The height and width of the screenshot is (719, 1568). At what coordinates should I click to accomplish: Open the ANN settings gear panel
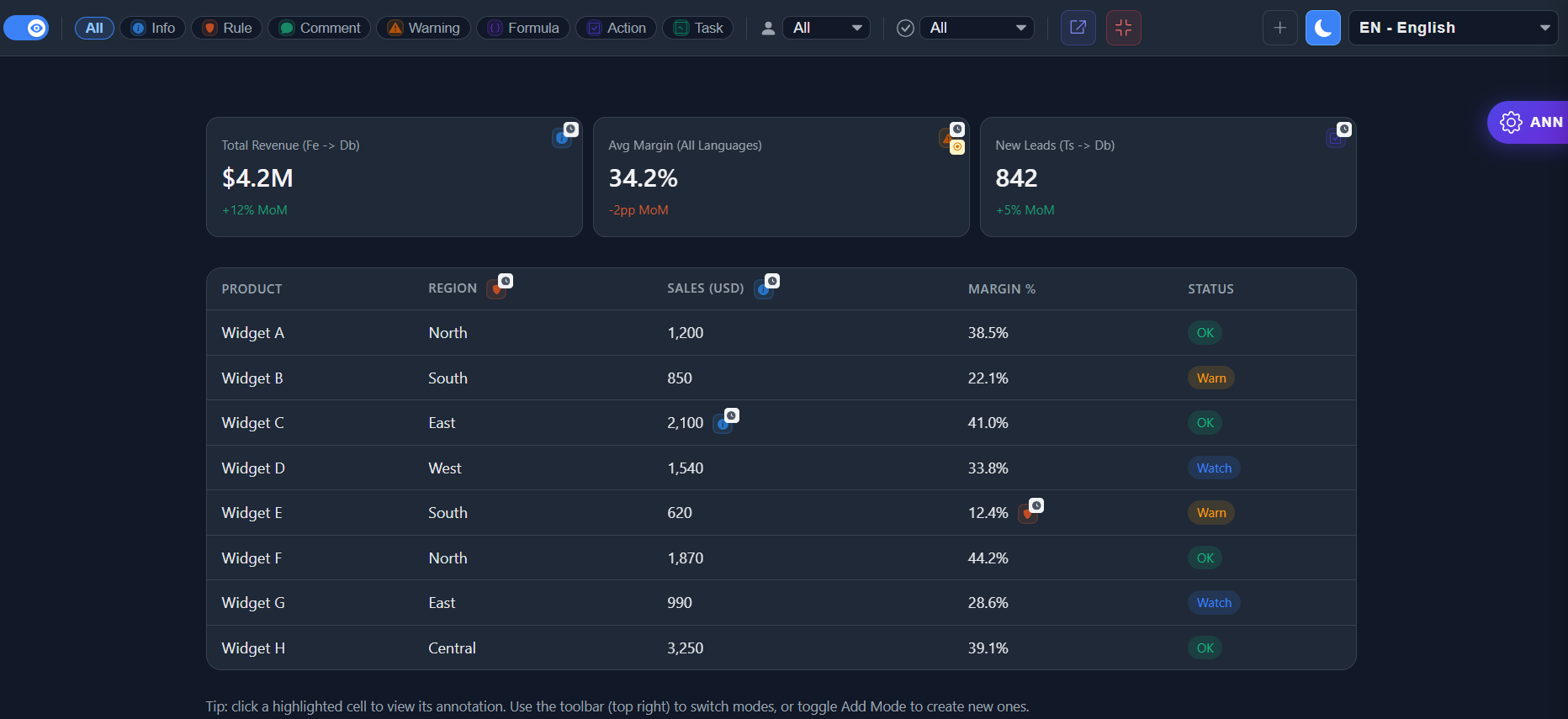[x=1528, y=122]
